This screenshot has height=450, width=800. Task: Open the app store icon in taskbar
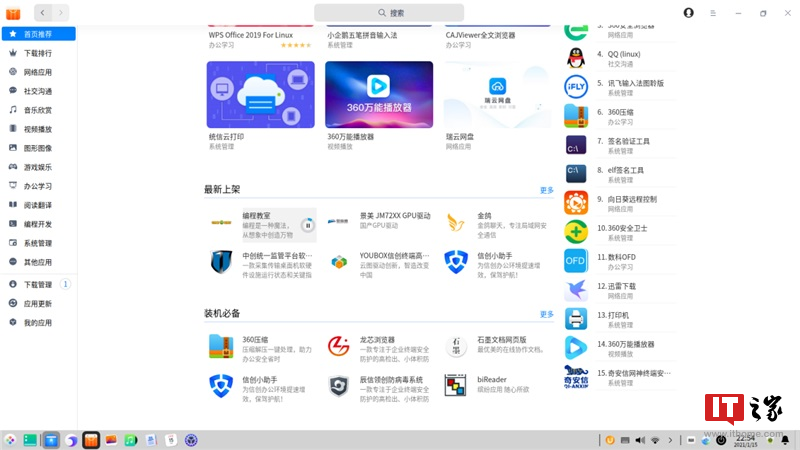(x=91, y=440)
